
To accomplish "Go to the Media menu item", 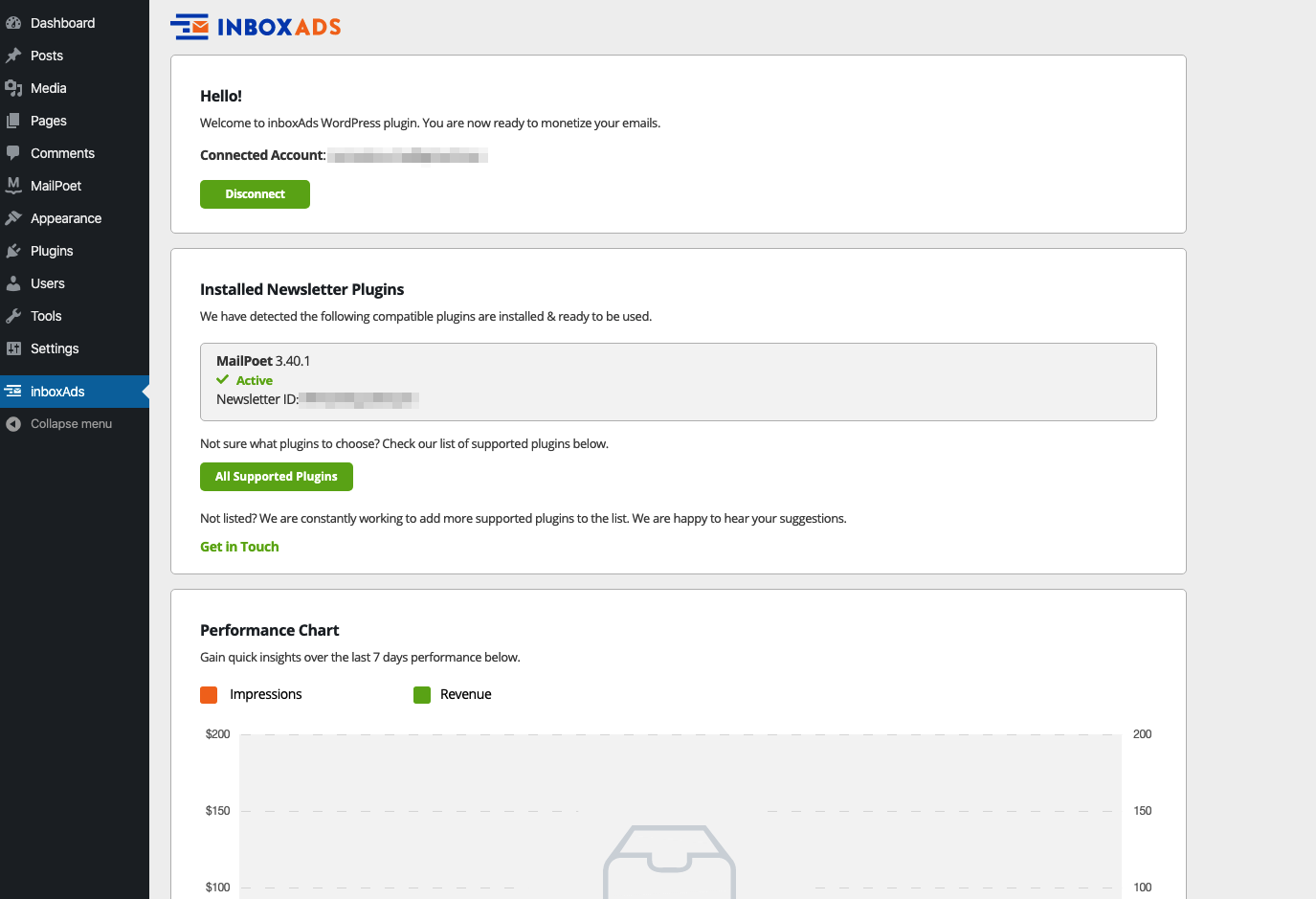I will (x=75, y=88).
